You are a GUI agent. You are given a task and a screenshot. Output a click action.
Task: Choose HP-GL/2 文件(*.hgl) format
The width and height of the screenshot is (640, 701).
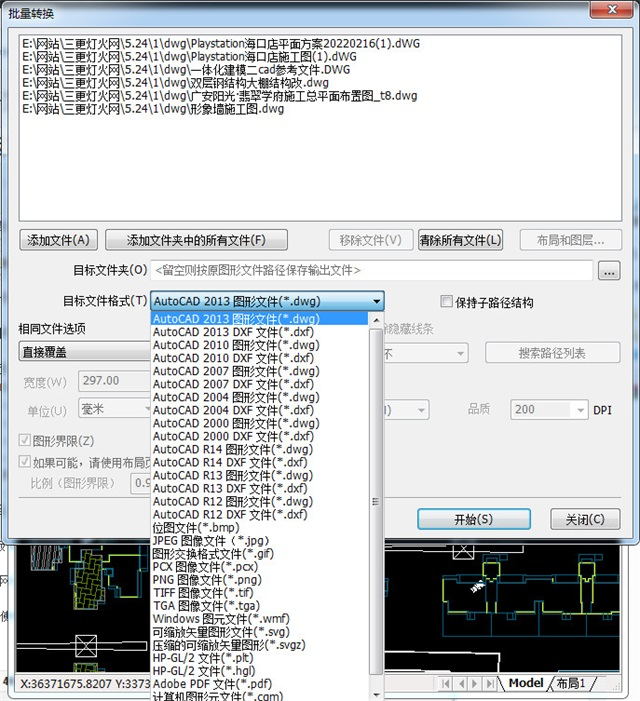pyautogui.click(x=260, y=670)
